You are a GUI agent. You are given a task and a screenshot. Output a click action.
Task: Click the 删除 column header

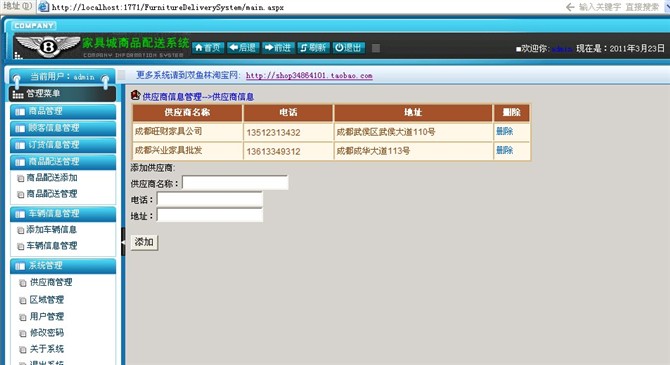click(x=511, y=113)
